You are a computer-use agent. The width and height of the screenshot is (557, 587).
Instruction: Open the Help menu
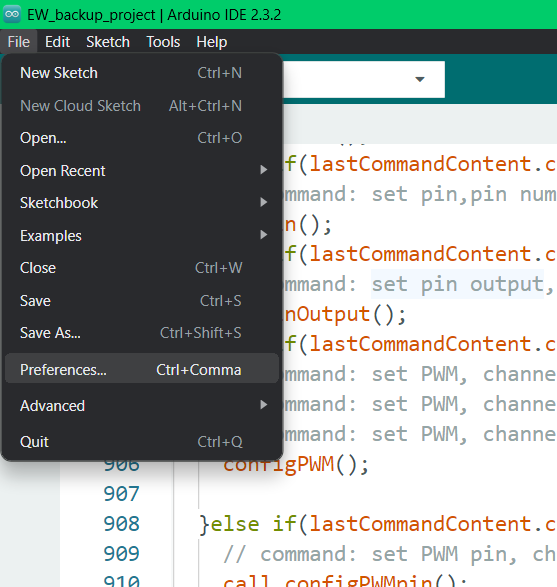211,42
